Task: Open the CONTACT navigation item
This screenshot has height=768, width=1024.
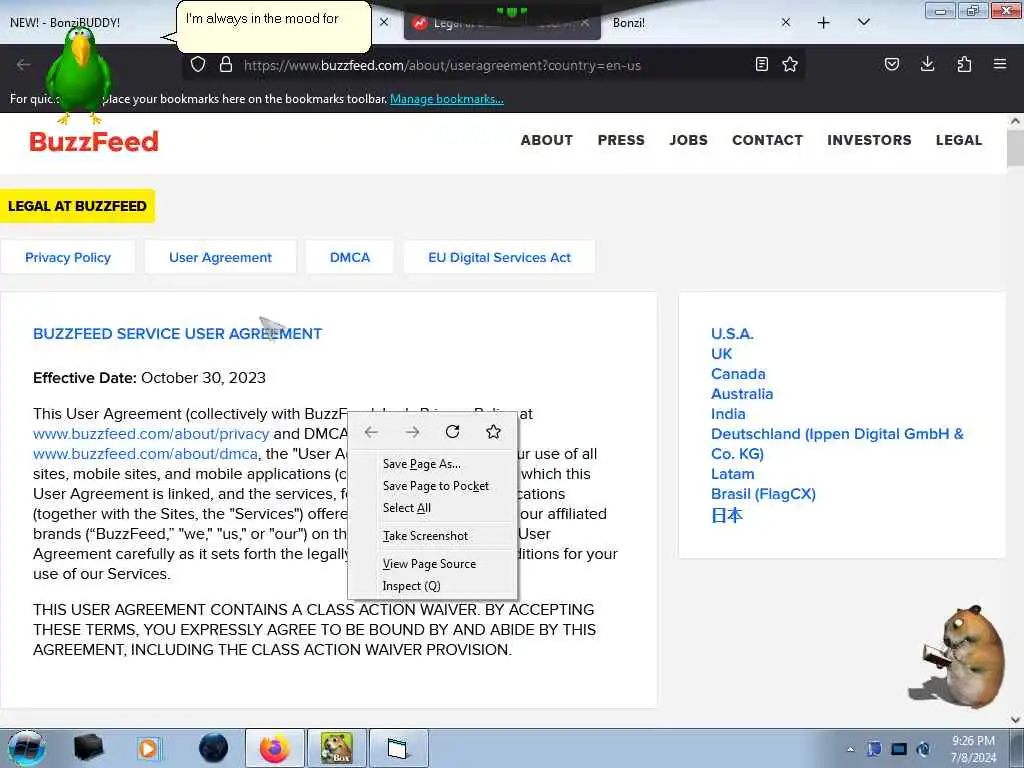Action: coord(767,140)
